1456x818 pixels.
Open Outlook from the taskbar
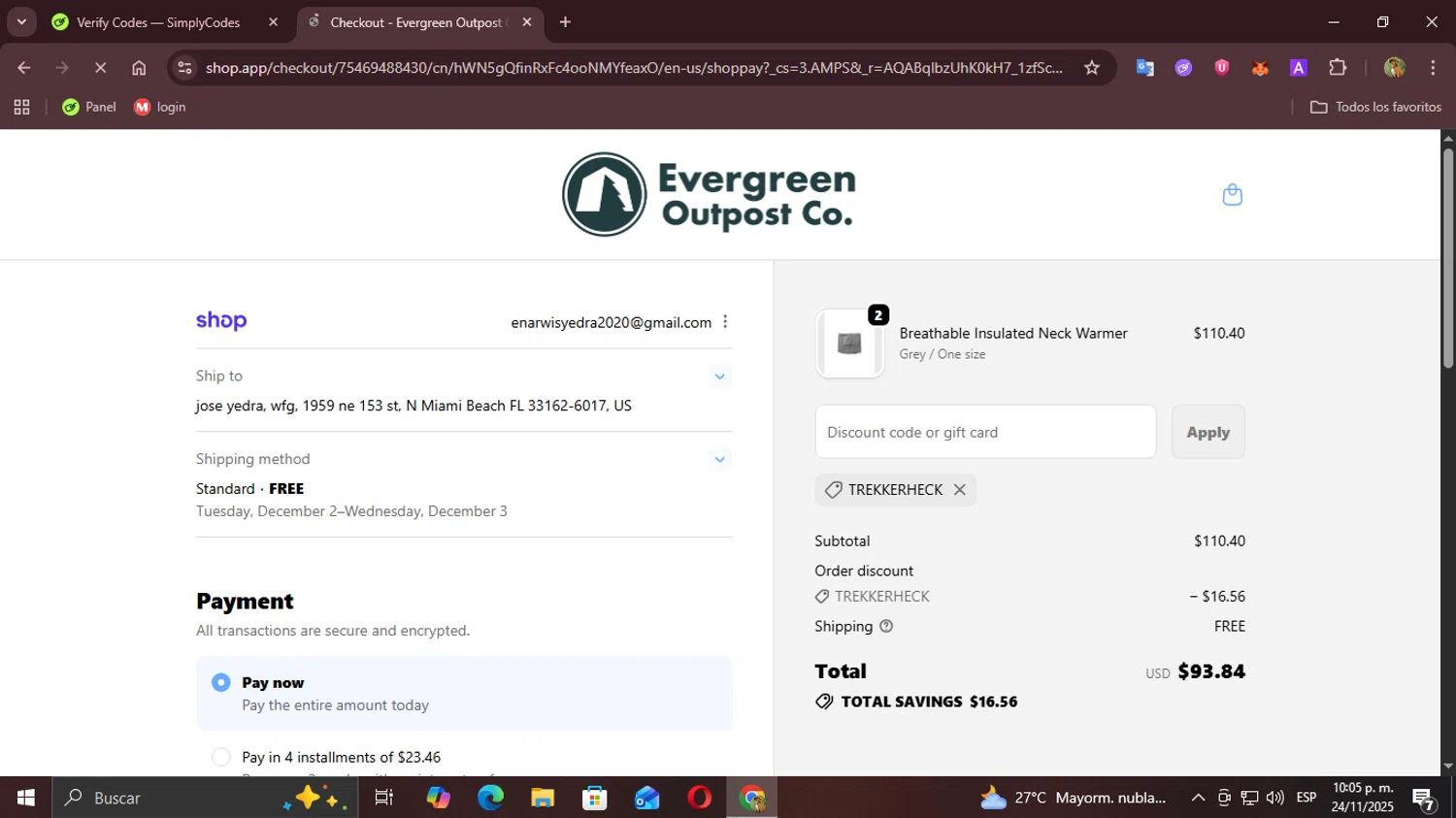coord(646,798)
